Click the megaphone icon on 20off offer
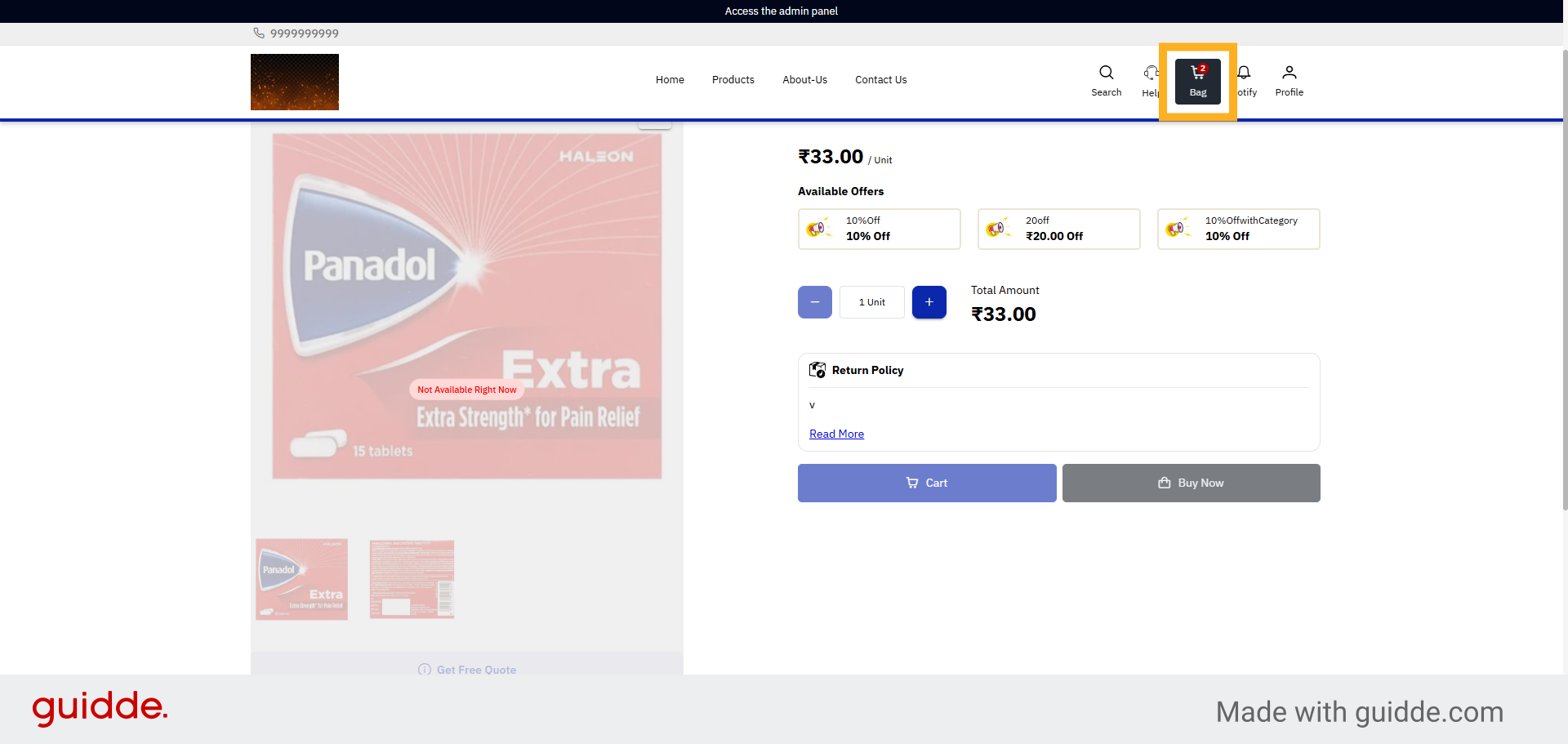Image resolution: width=1568 pixels, height=744 pixels. click(998, 229)
